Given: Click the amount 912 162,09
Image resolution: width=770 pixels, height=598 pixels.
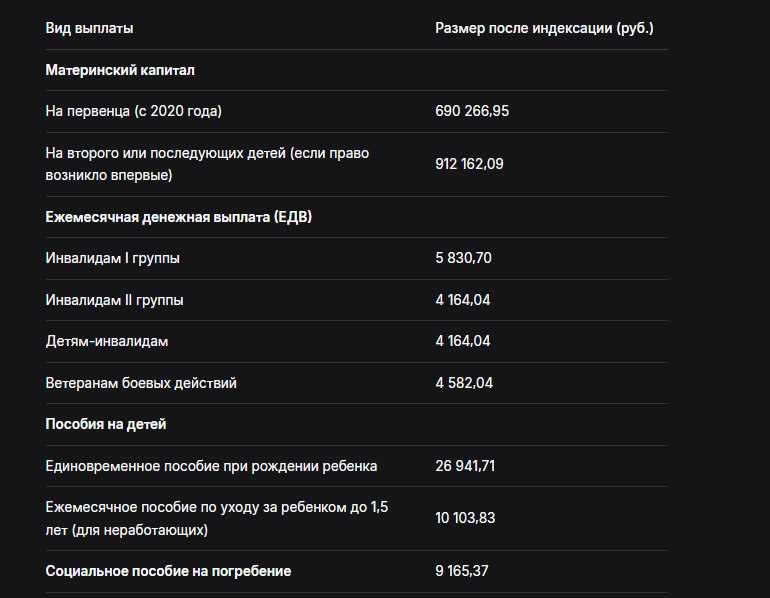Looking at the screenshot, I should 469,164.
